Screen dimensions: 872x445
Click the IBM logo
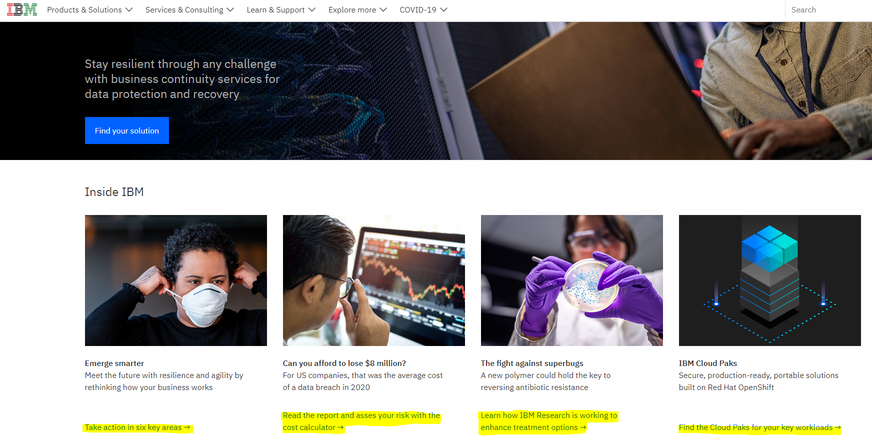pos(22,9)
